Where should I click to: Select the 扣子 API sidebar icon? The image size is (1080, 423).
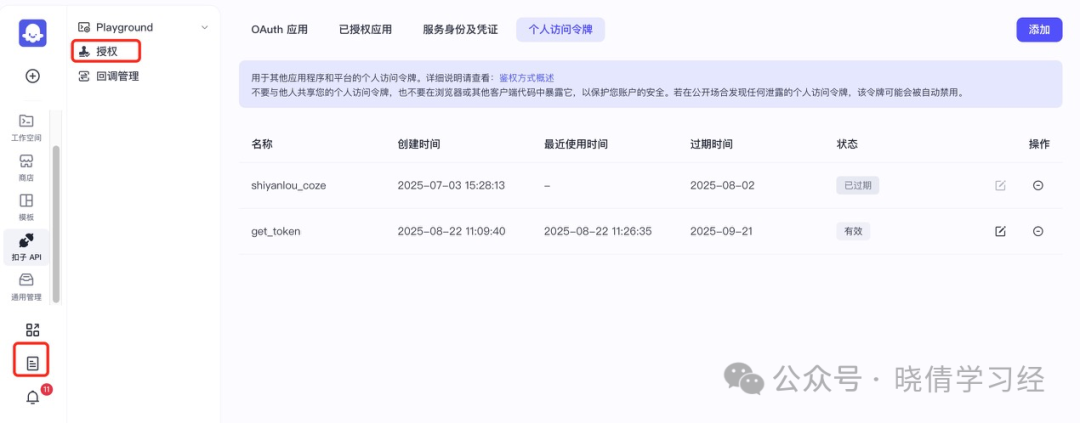(x=26, y=247)
